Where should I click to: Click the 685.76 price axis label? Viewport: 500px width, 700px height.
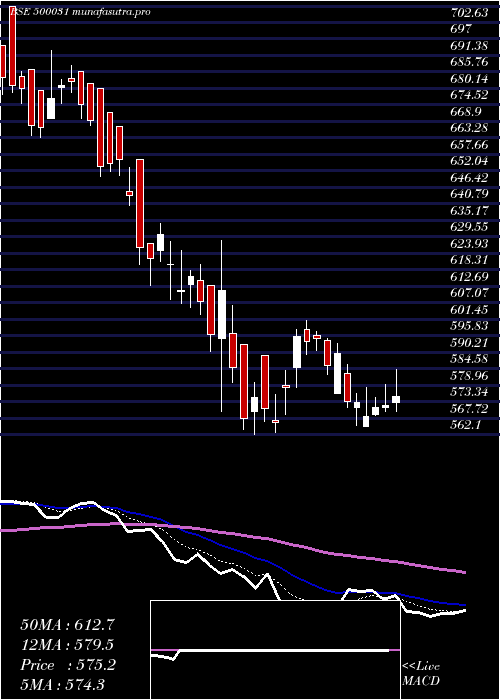point(469,62)
